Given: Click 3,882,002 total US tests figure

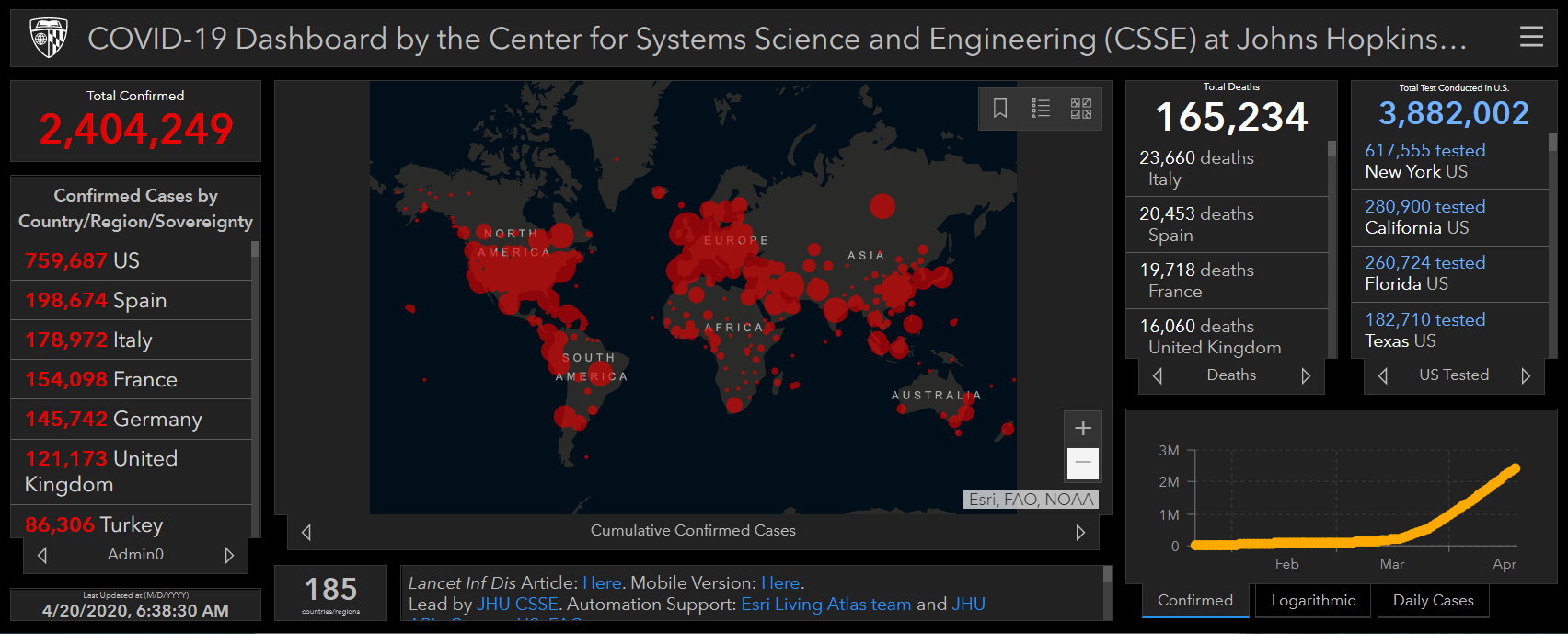Looking at the screenshot, I should tap(1454, 113).
